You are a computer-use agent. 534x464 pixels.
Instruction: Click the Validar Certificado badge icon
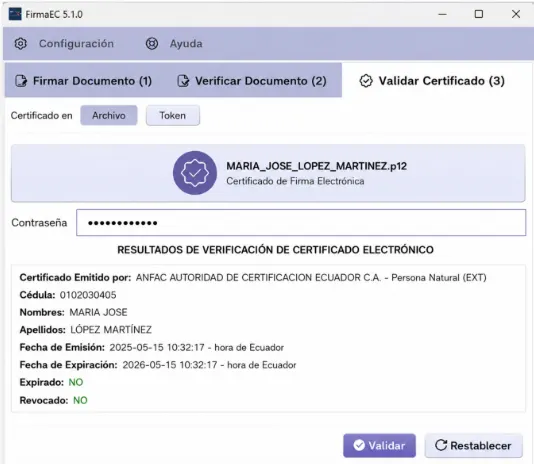366,81
